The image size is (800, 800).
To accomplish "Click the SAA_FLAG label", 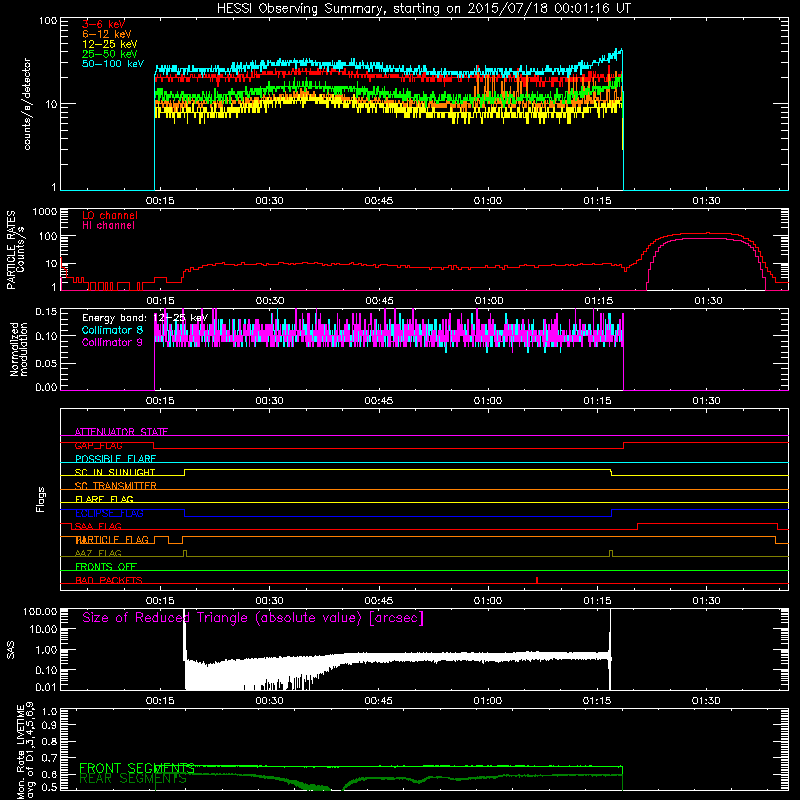I will 98,527.
